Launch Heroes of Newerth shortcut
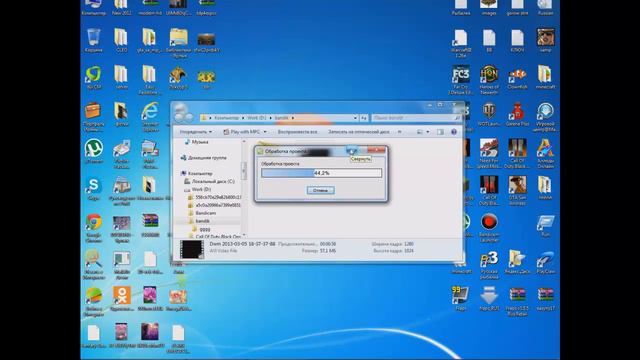Image resolution: width=640 pixels, height=360 pixels. 489,80
